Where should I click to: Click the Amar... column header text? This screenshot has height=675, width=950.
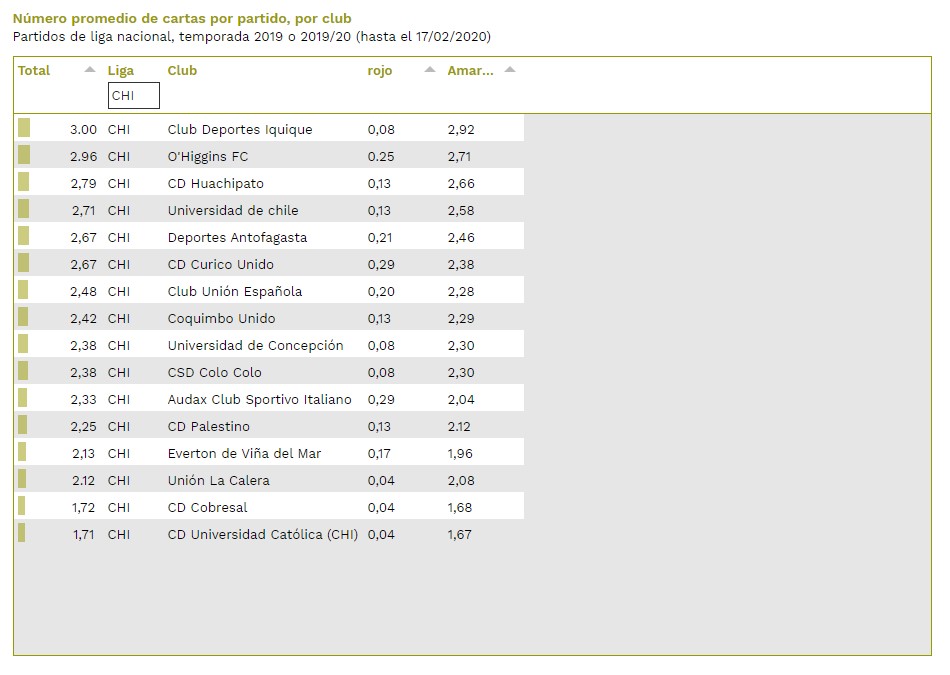pos(470,71)
